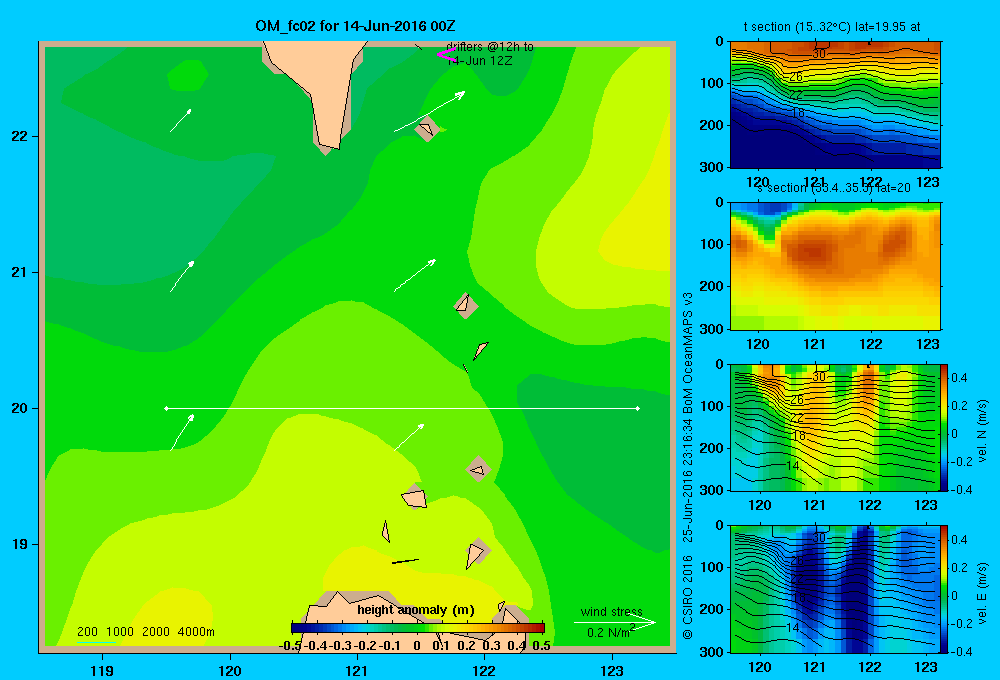Viewport: 1000px width, 680px height.
Task: Click the '14' contour label in vel. N section
Action: [792, 466]
